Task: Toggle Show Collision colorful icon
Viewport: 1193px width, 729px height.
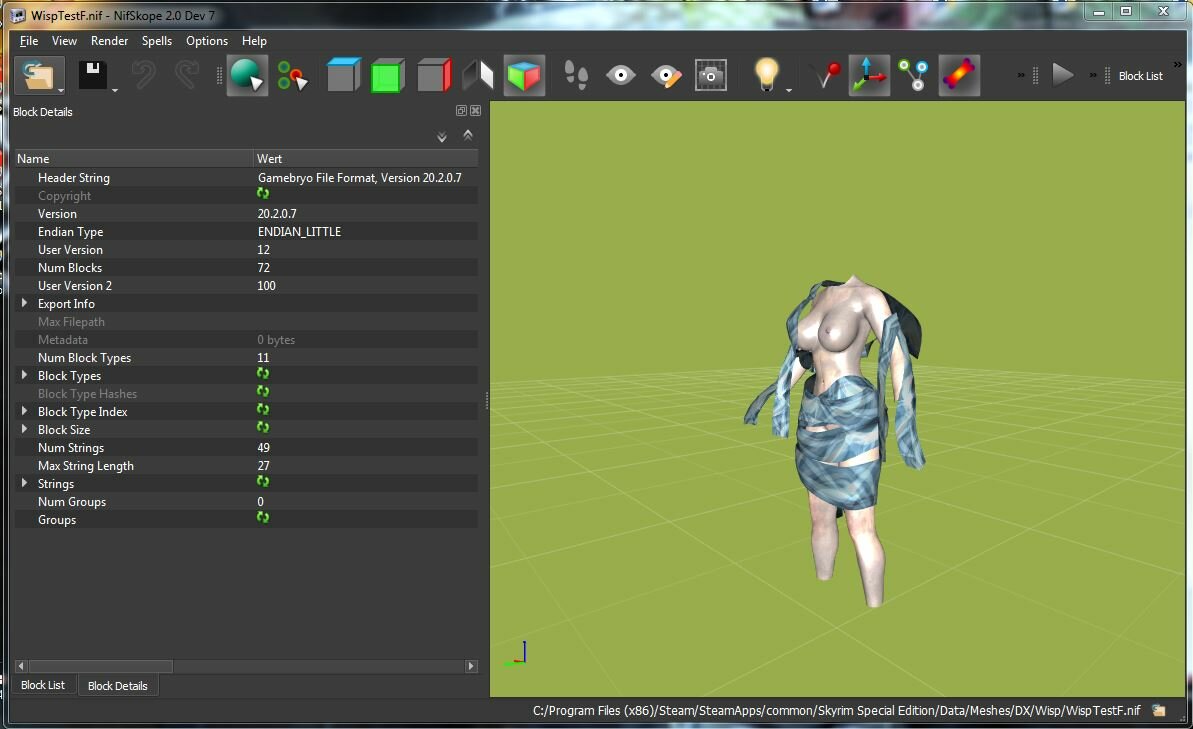Action: pyautogui.click(x=959, y=75)
